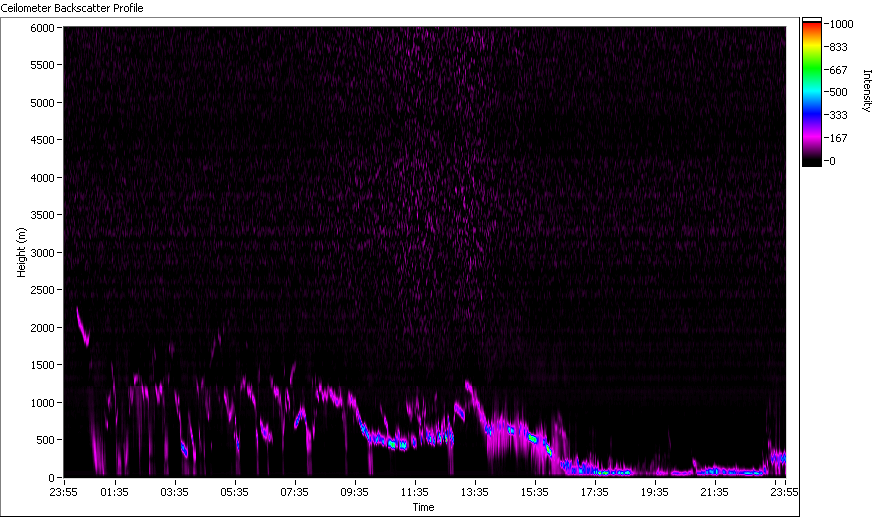Click the first 23:55 time axis label
Screen dimensions: 876x517
(x=63, y=492)
